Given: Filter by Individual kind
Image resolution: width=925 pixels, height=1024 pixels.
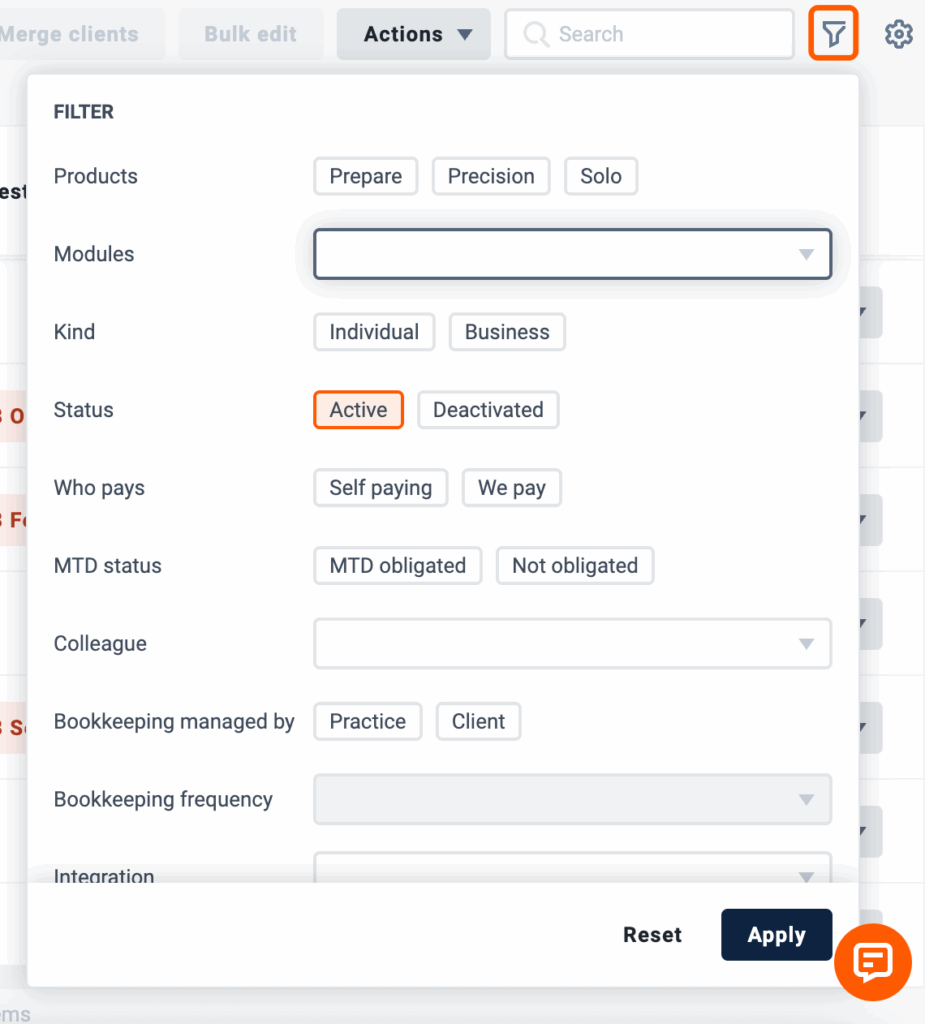Looking at the screenshot, I should 374,332.
